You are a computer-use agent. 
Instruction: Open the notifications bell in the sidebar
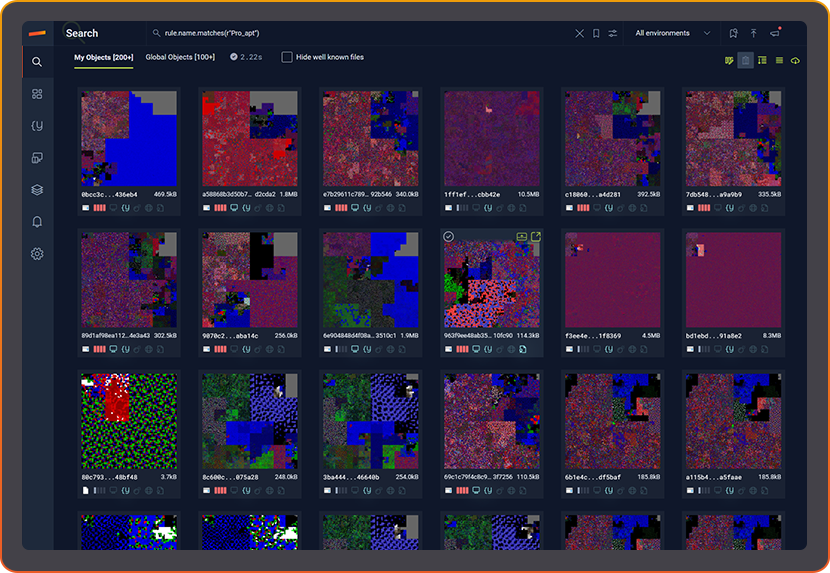coord(37,222)
